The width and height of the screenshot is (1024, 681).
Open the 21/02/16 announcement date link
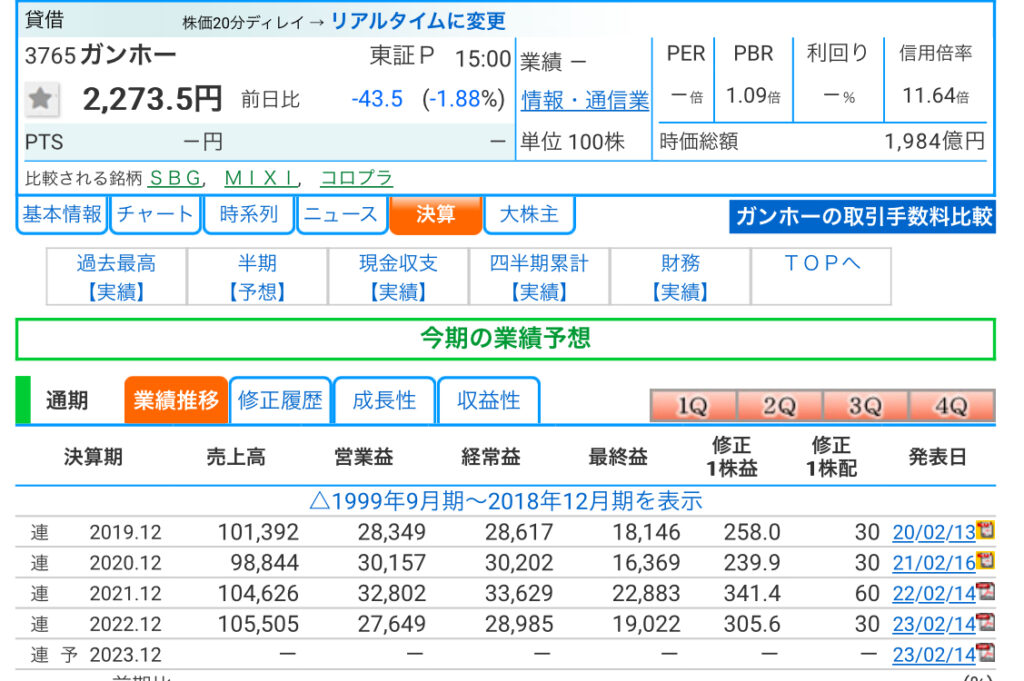[x=934, y=563]
